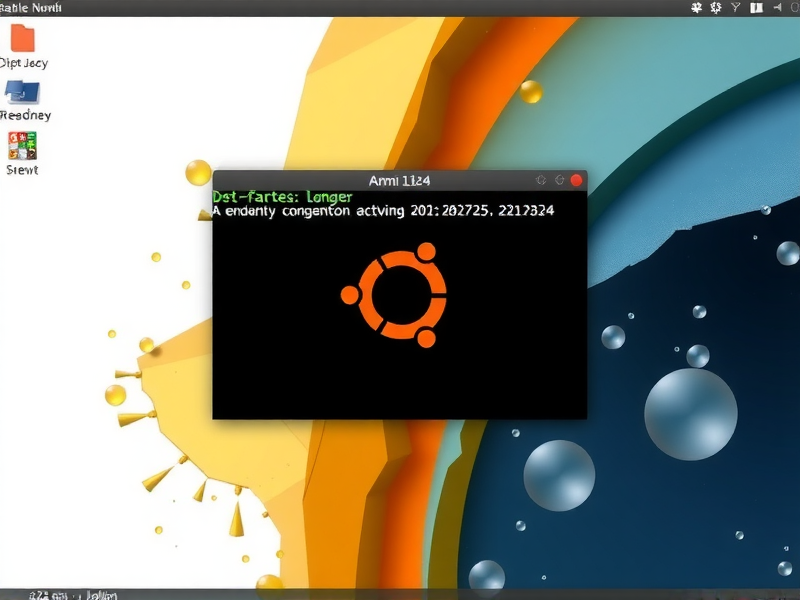Click the red orb on the terminal titlebar

574,180
